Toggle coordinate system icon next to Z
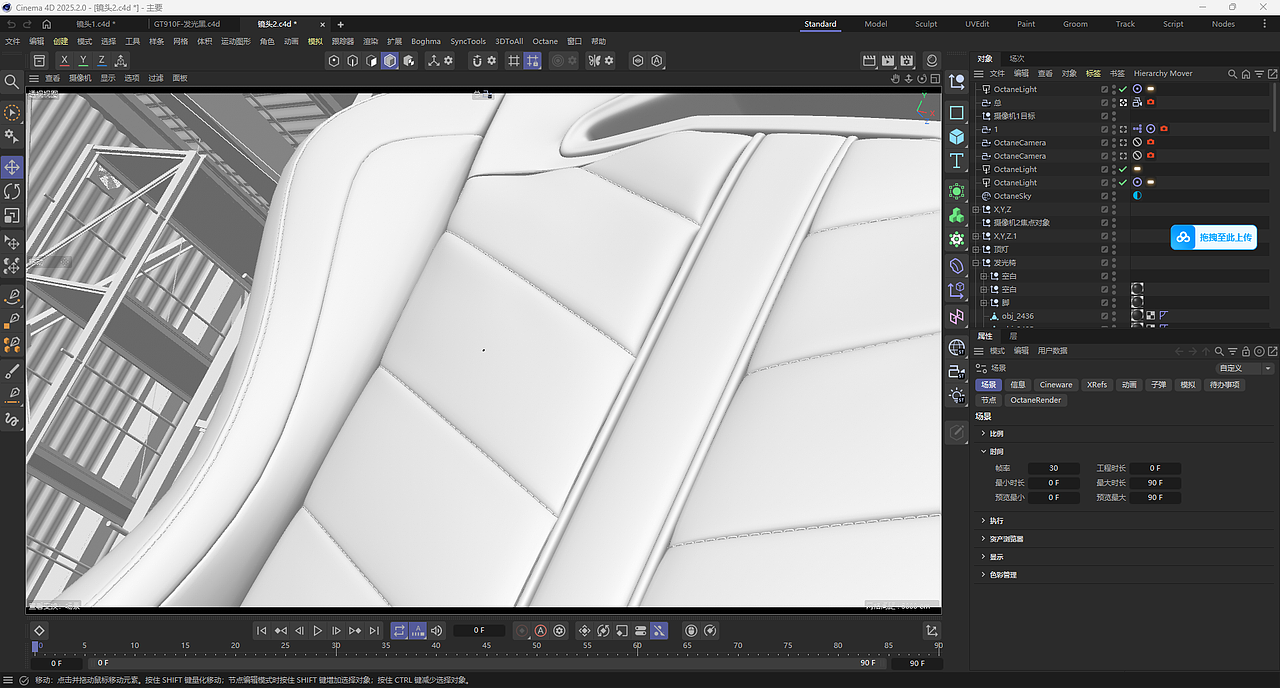The width and height of the screenshot is (1280, 688). click(121, 61)
